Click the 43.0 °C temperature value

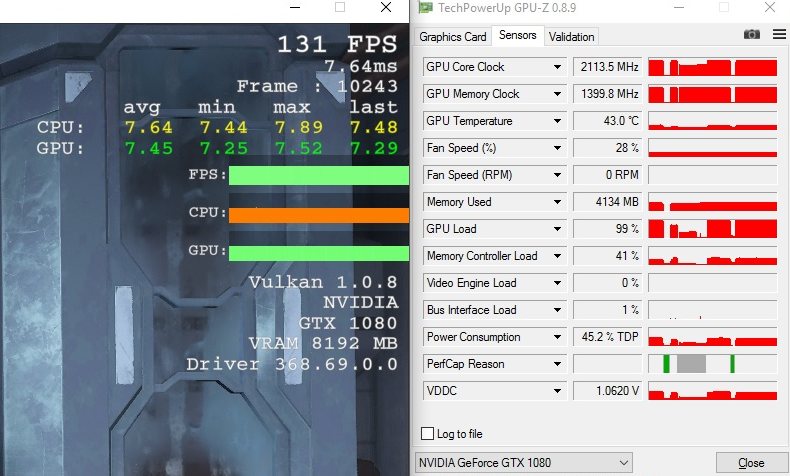pos(608,121)
